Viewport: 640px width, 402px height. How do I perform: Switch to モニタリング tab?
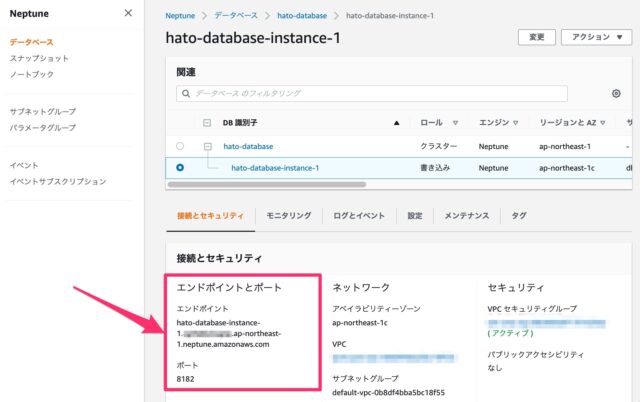coord(289,215)
